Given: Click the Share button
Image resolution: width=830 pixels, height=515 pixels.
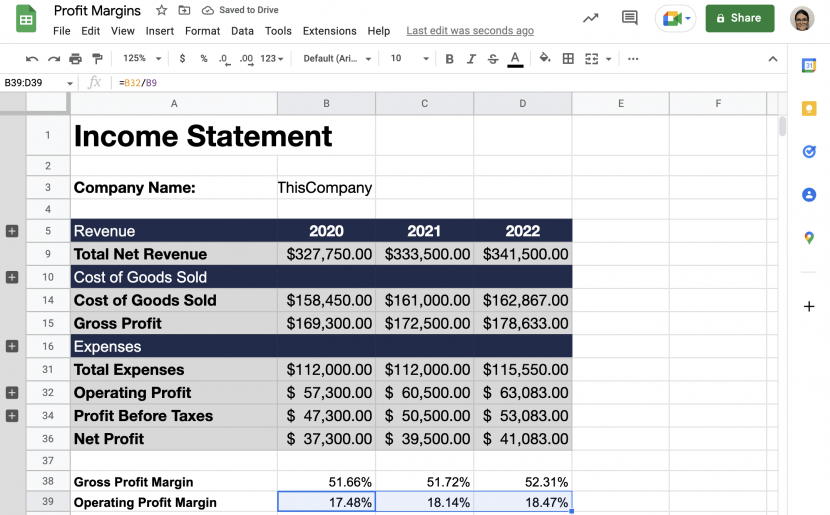Looking at the screenshot, I should click(739, 18).
